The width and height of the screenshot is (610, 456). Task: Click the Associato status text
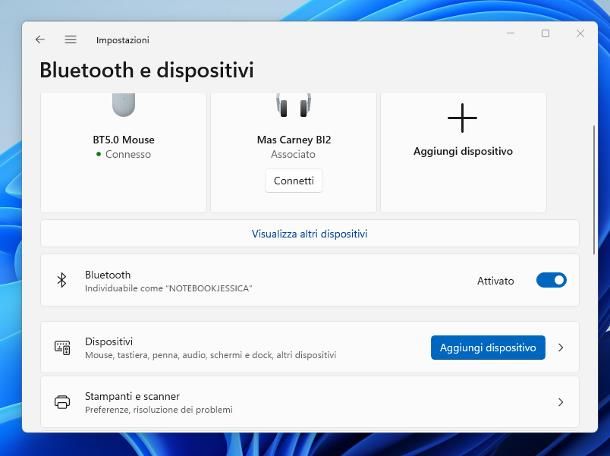pos(293,154)
